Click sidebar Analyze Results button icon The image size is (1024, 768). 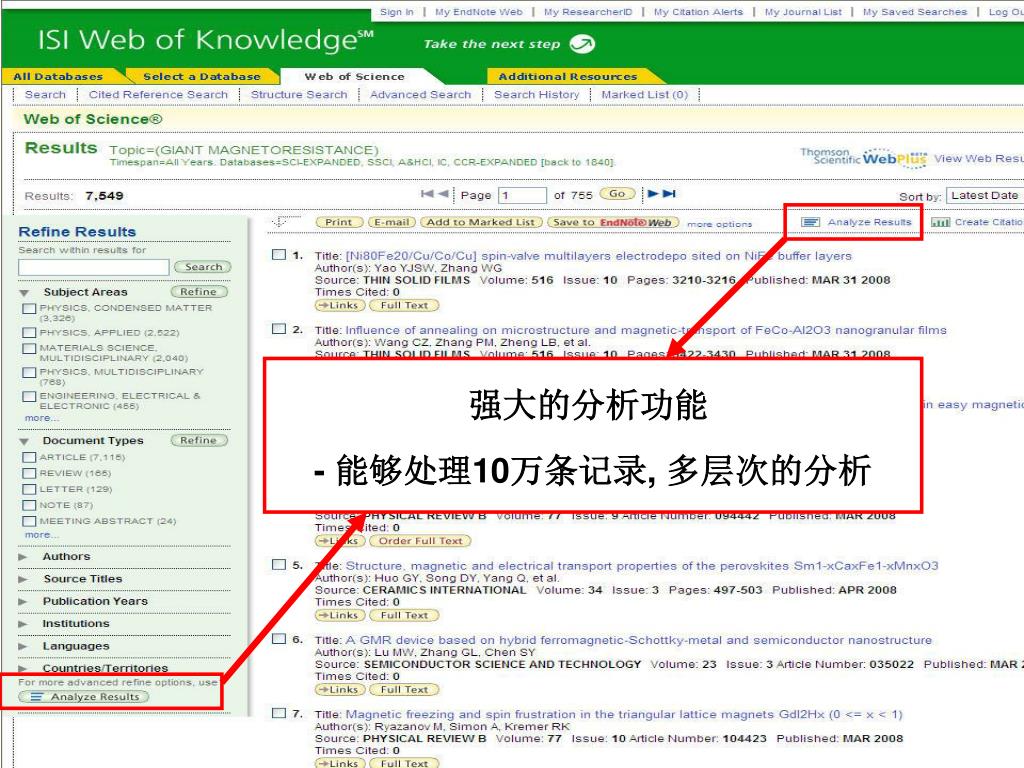(x=36, y=697)
